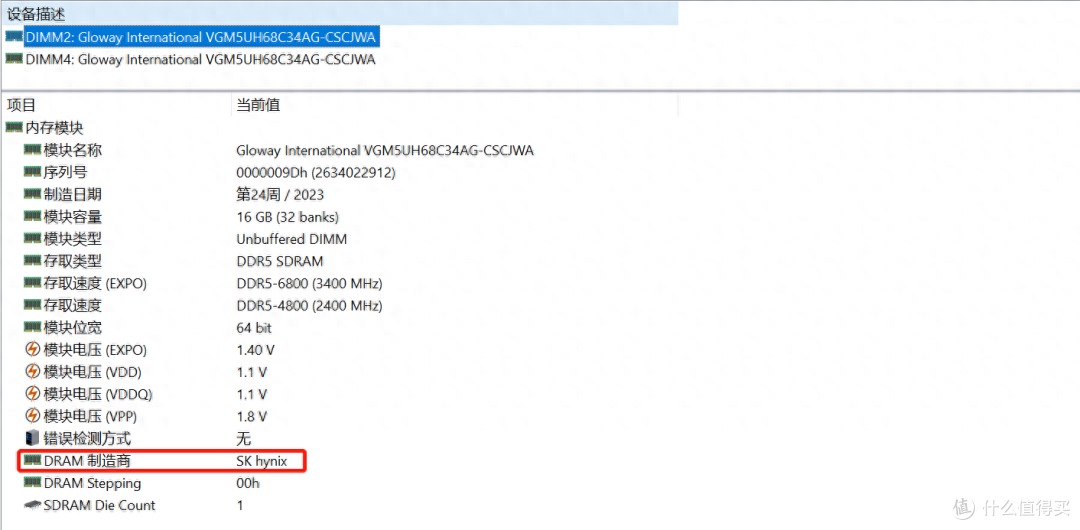Click the voltage icon beside 模块电压 (VDDQ)
Viewport: 1080px width, 530px height.
32,394
